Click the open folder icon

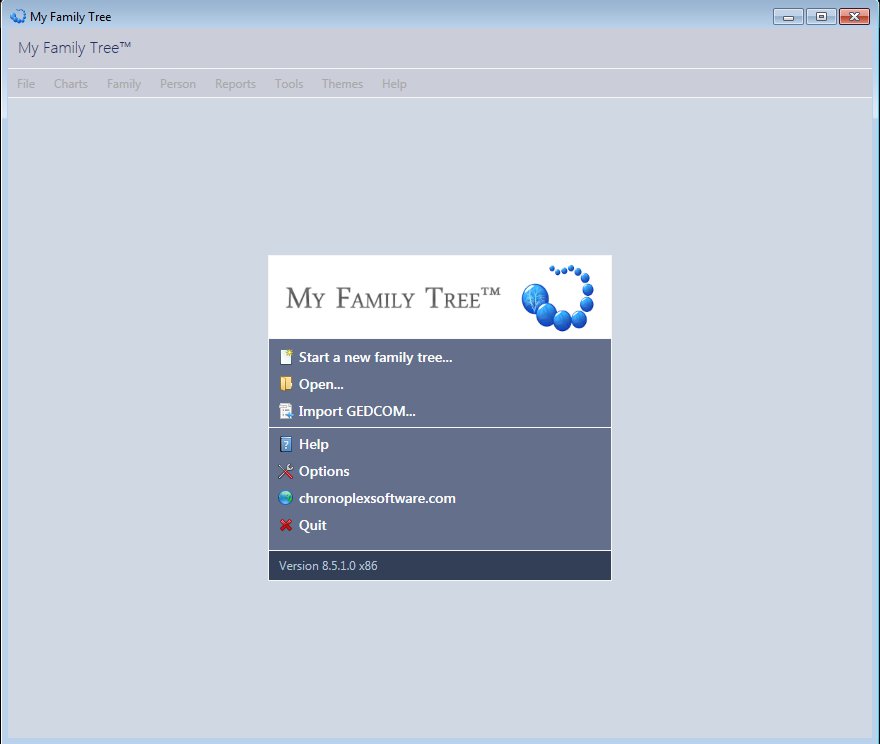tap(286, 384)
